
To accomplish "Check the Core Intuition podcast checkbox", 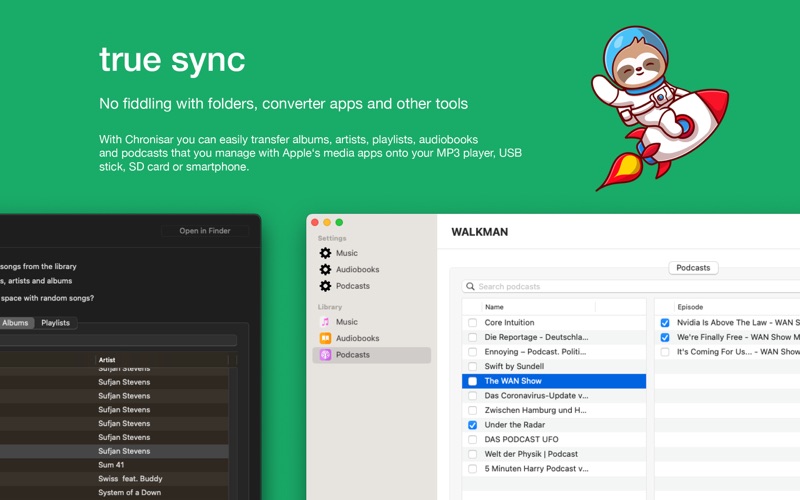I will (472, 323).
